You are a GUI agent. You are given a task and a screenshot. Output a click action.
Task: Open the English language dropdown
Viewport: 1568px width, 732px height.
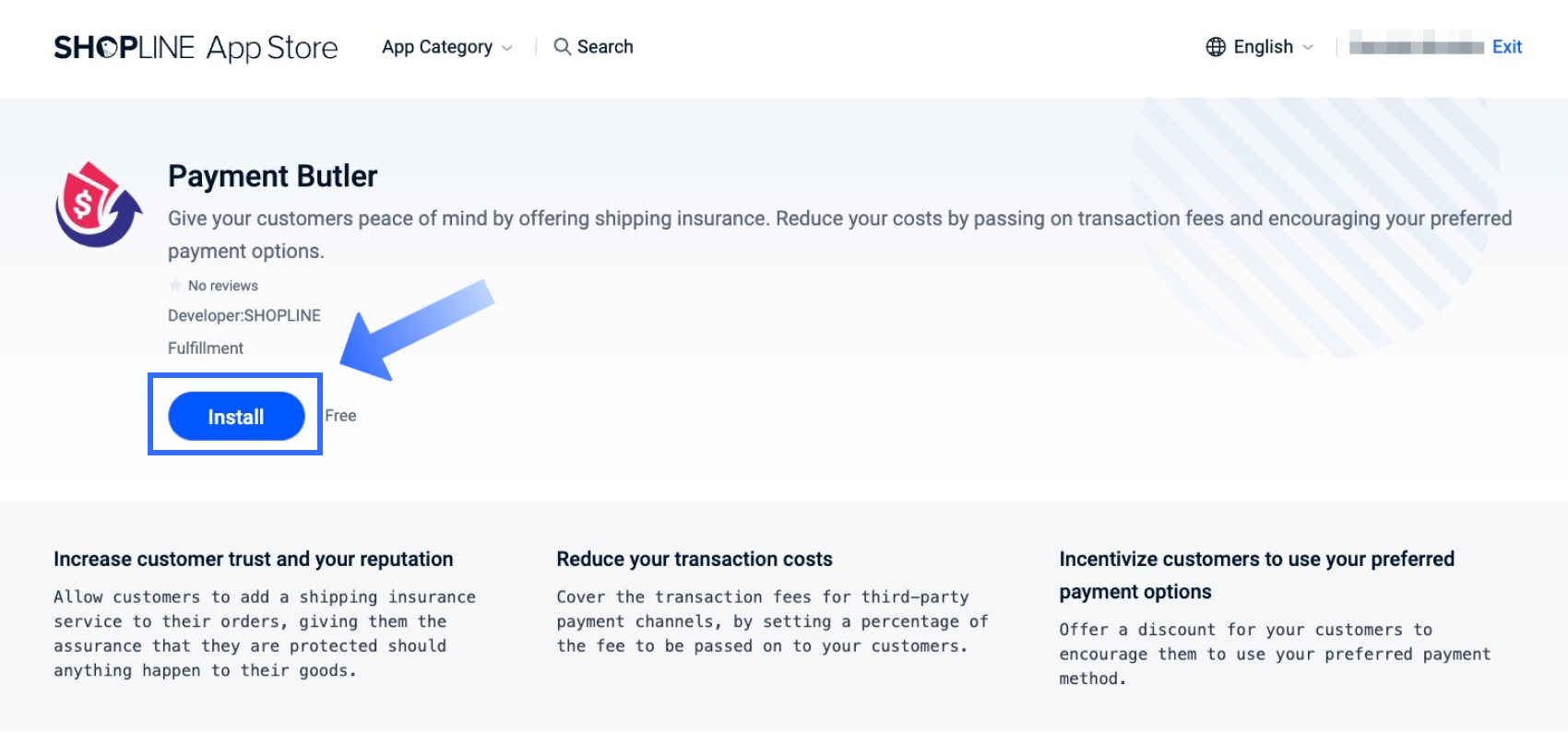coord(1263,47)
